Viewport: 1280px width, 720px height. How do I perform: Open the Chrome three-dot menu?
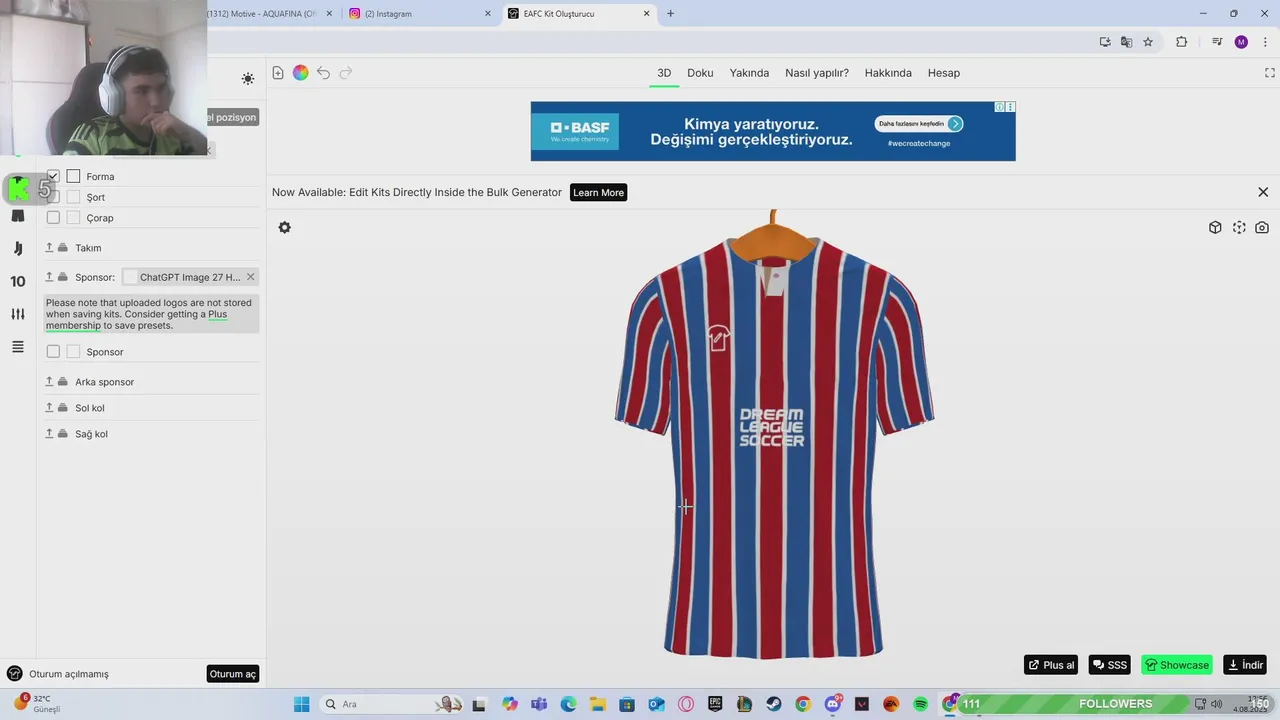pos(1265,42)
